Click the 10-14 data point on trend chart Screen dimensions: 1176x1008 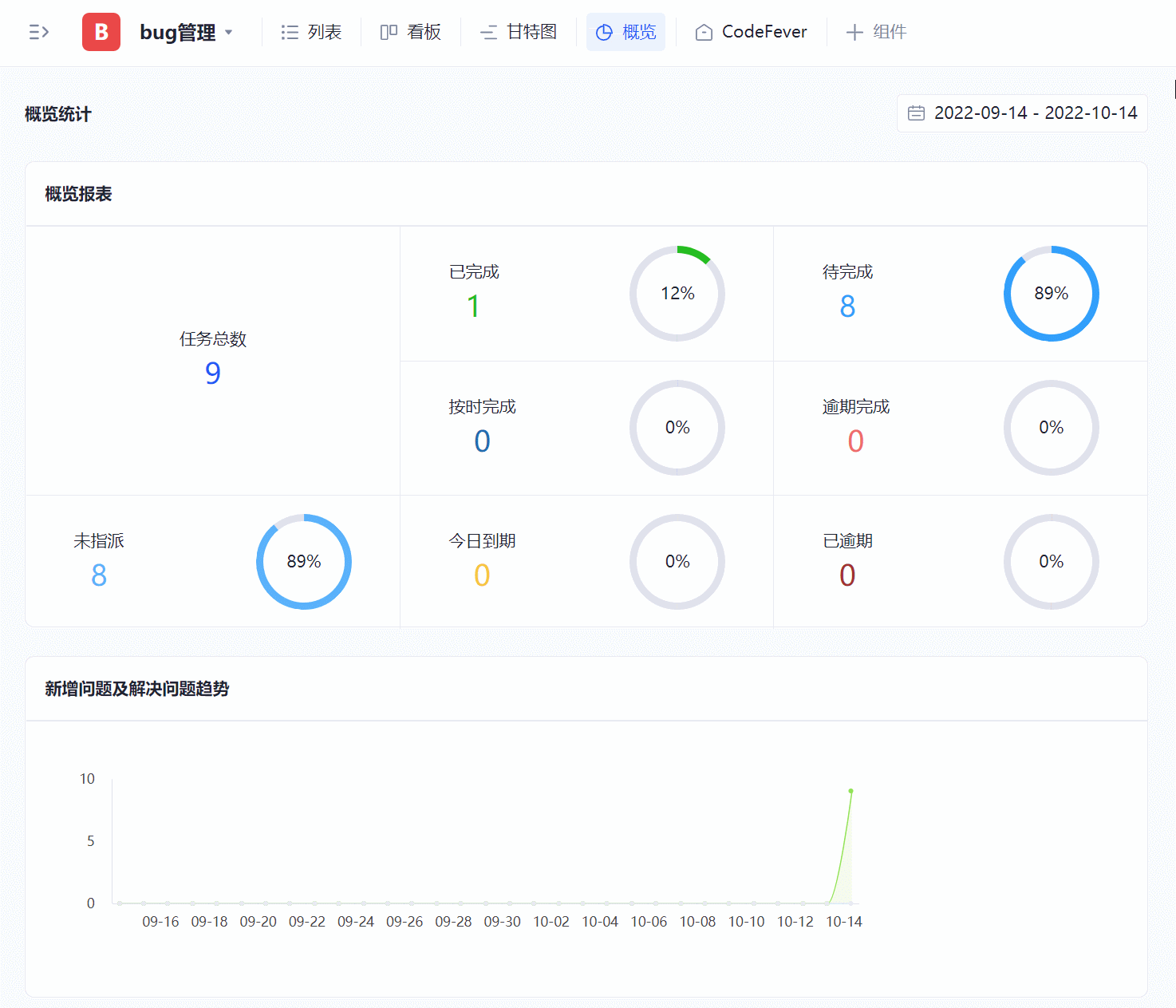(x=851, y=791)
